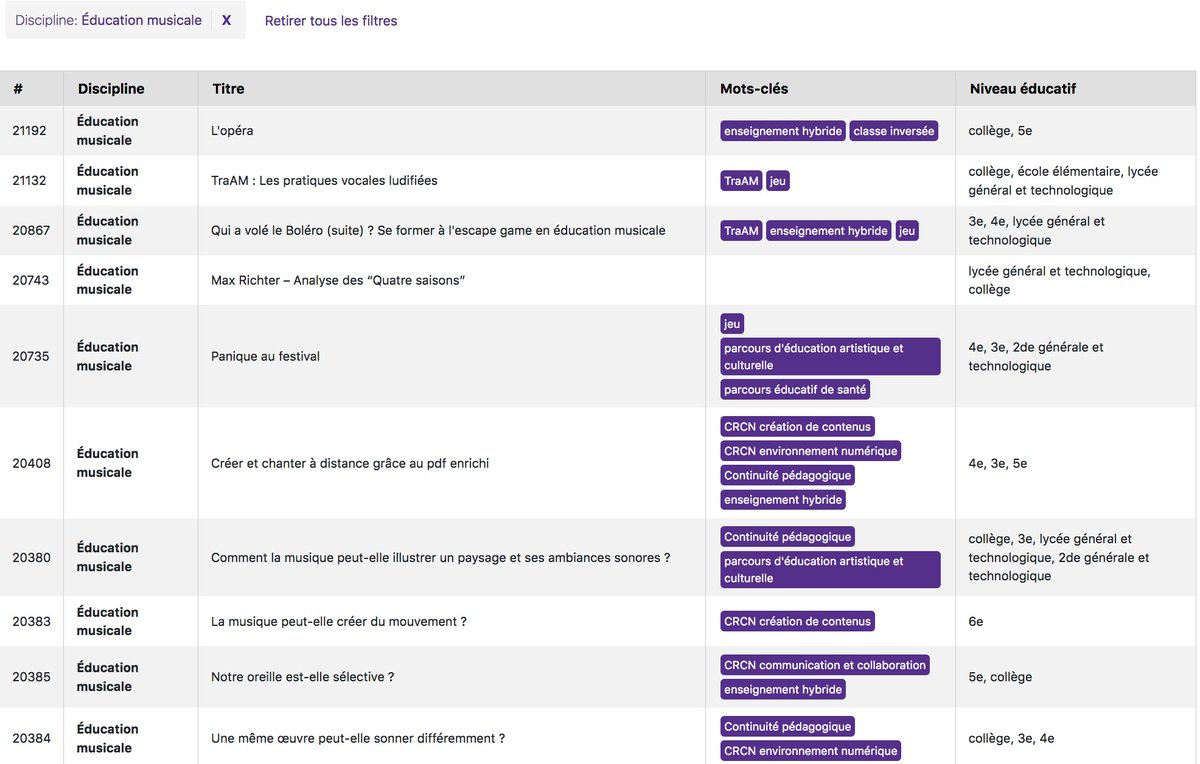Click the 'Retirer tous les filtres' link
1200x764 pixels.
coord(330,20)
